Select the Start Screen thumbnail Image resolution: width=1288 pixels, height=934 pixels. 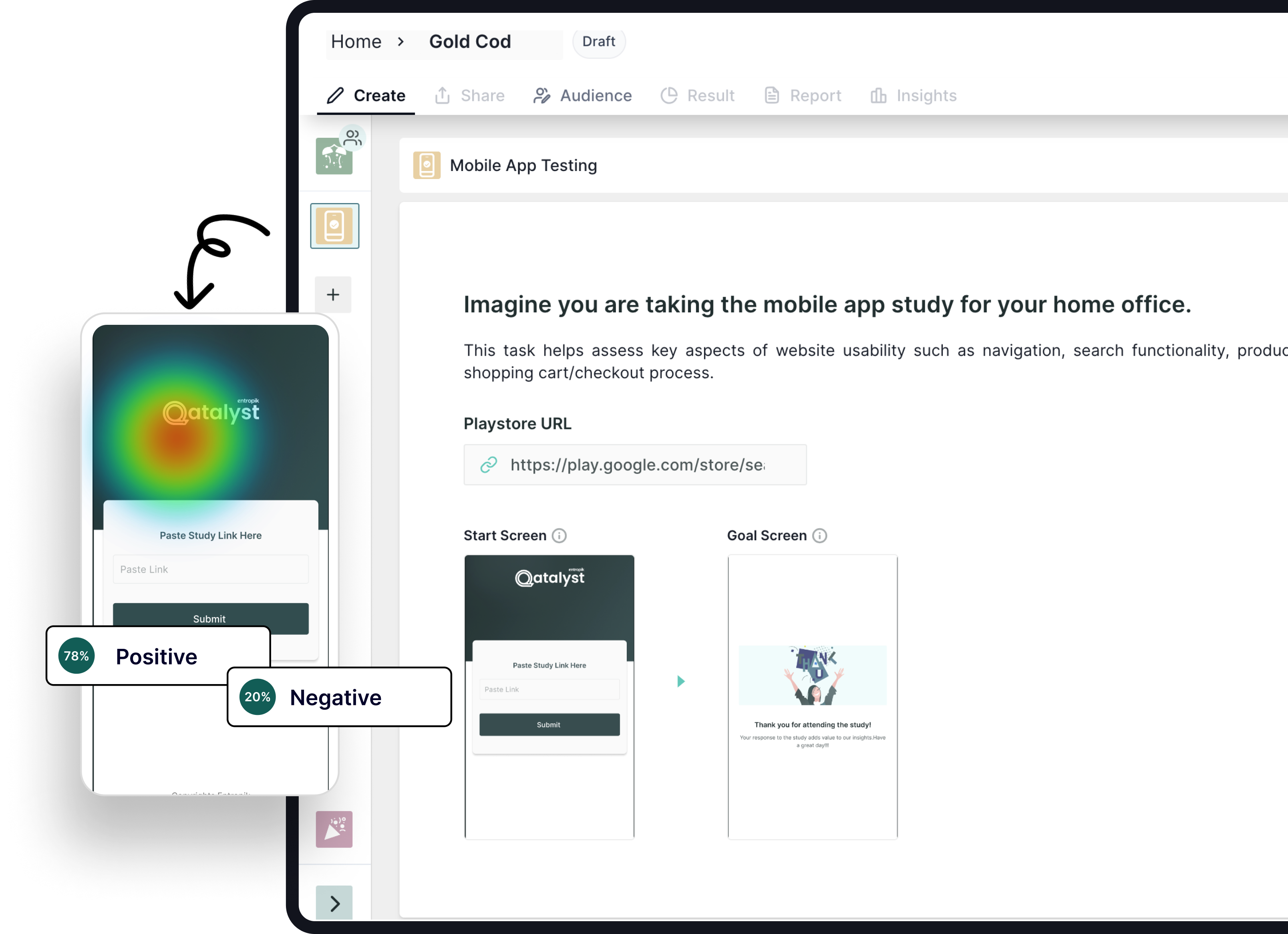[549, 697]
